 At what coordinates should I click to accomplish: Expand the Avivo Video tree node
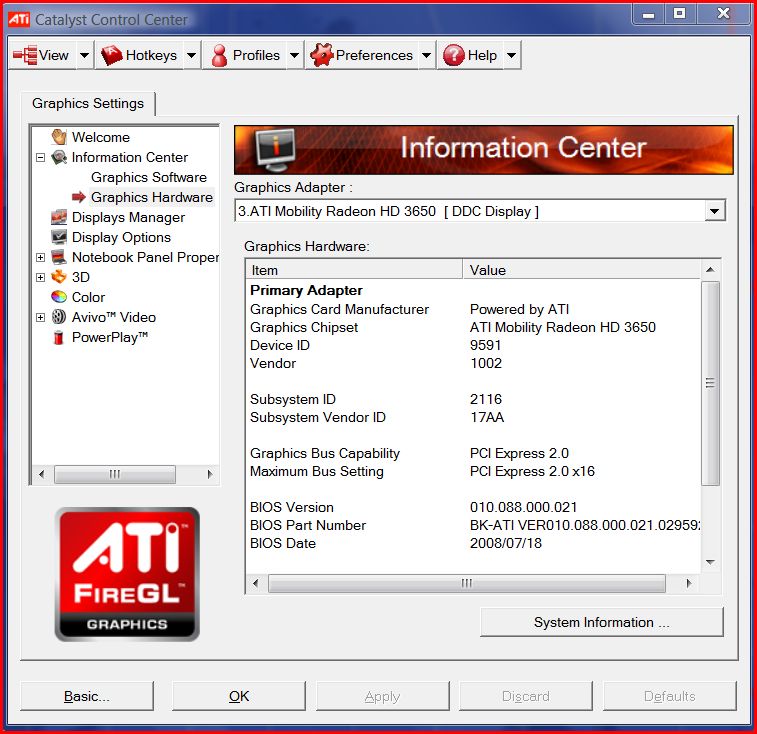[x=41, y=317]
